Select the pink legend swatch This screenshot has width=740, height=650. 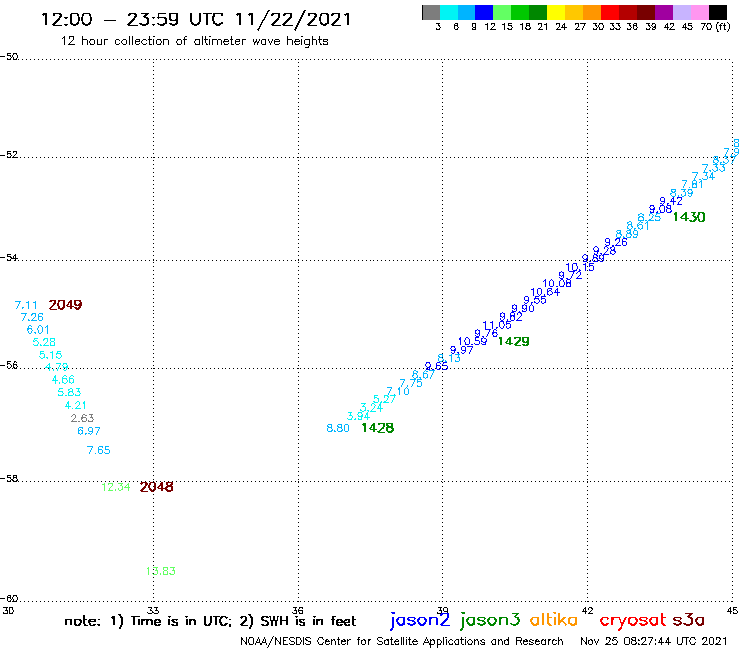tap(699, 12)
